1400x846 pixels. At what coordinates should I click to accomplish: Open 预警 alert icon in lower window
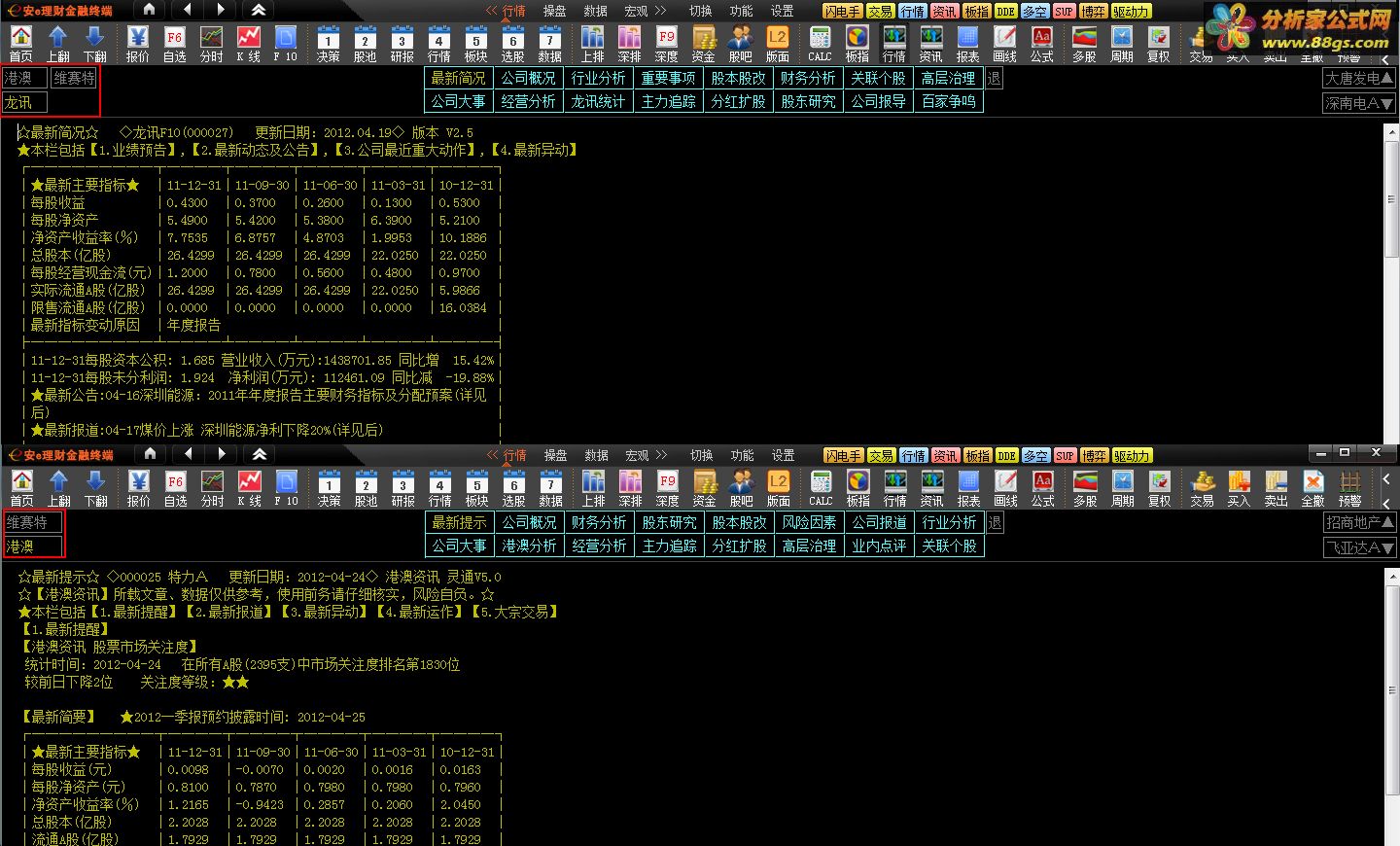point(1349,488)
